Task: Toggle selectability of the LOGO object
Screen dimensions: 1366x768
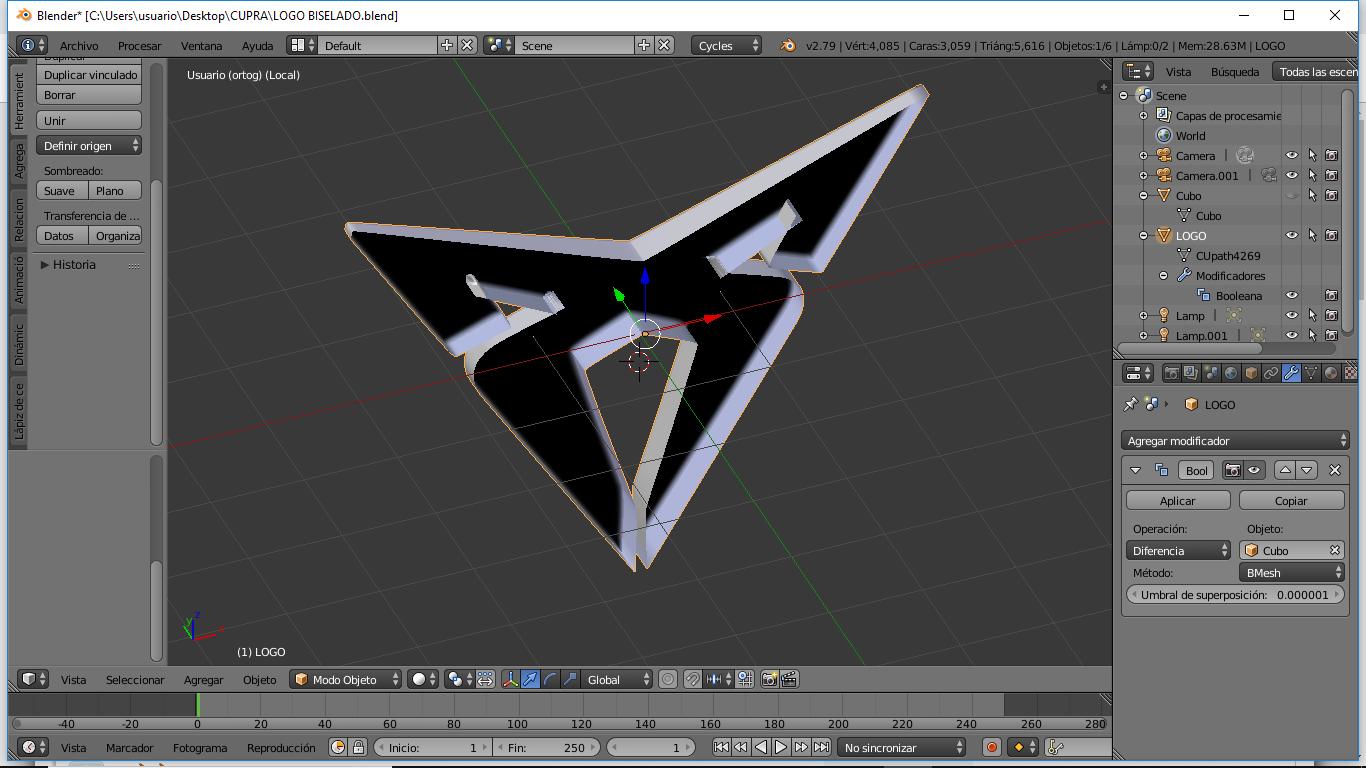Action: 1312,235
